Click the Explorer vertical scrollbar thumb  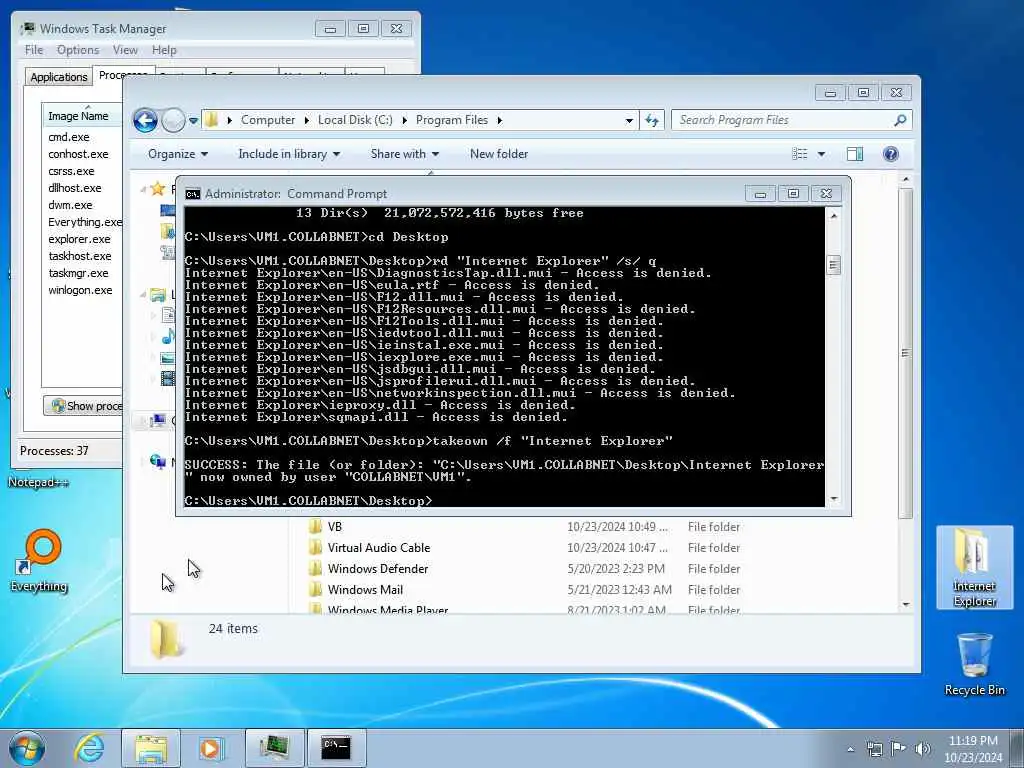click(x=905, y=353)
